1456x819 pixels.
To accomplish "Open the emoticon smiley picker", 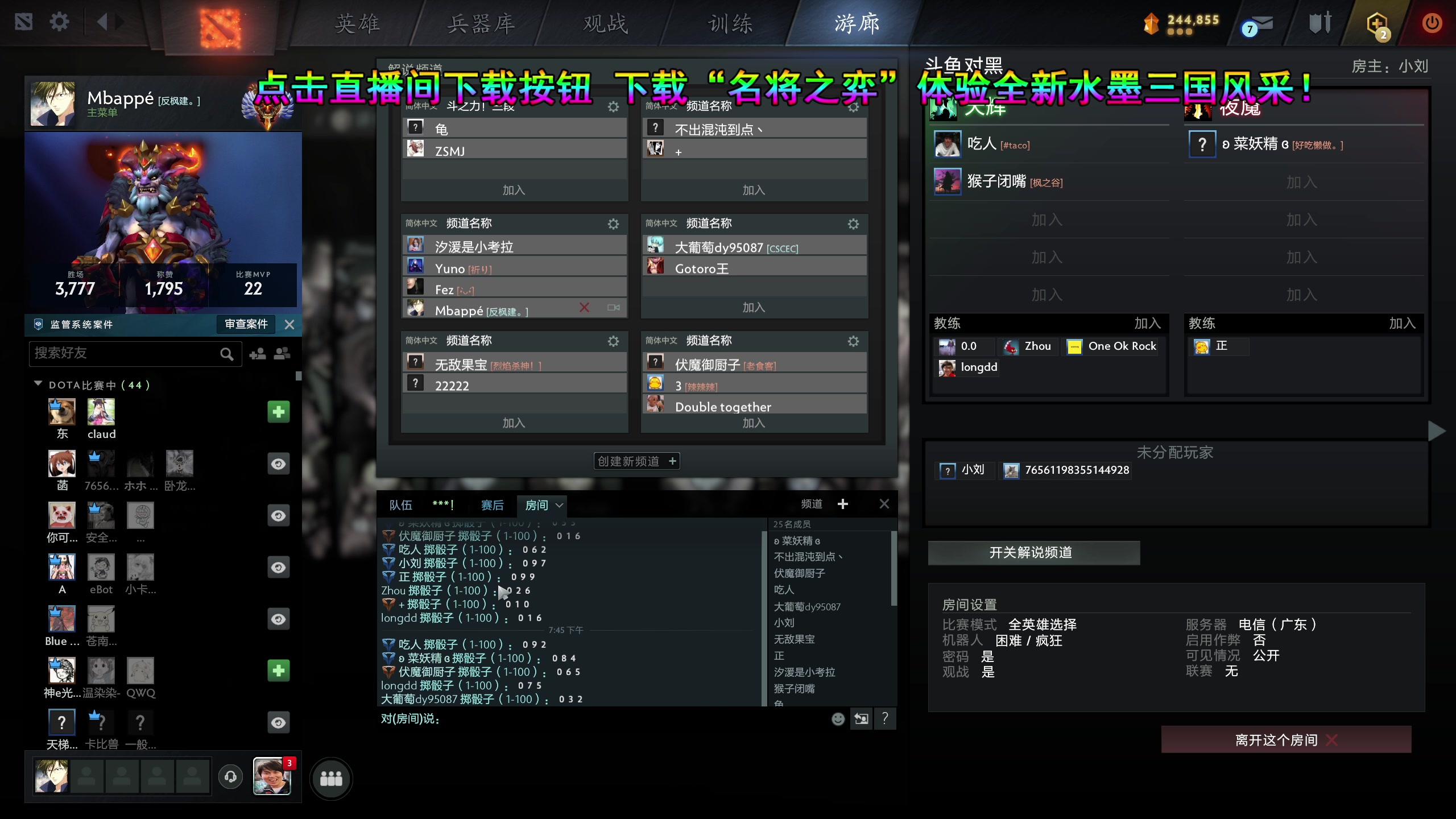I will click(x=838, y=719).
